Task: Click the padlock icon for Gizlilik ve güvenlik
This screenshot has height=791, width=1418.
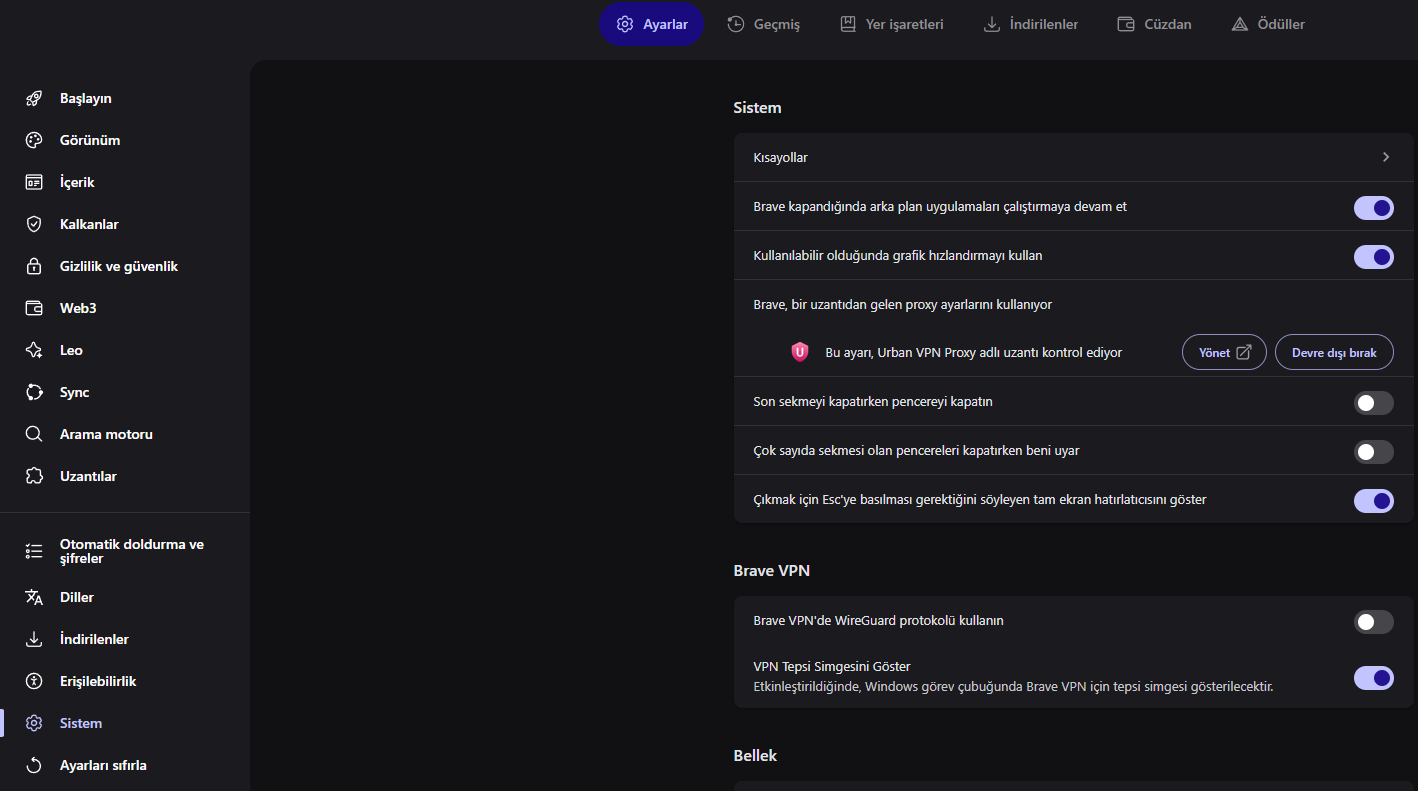Action: (34, 266)
